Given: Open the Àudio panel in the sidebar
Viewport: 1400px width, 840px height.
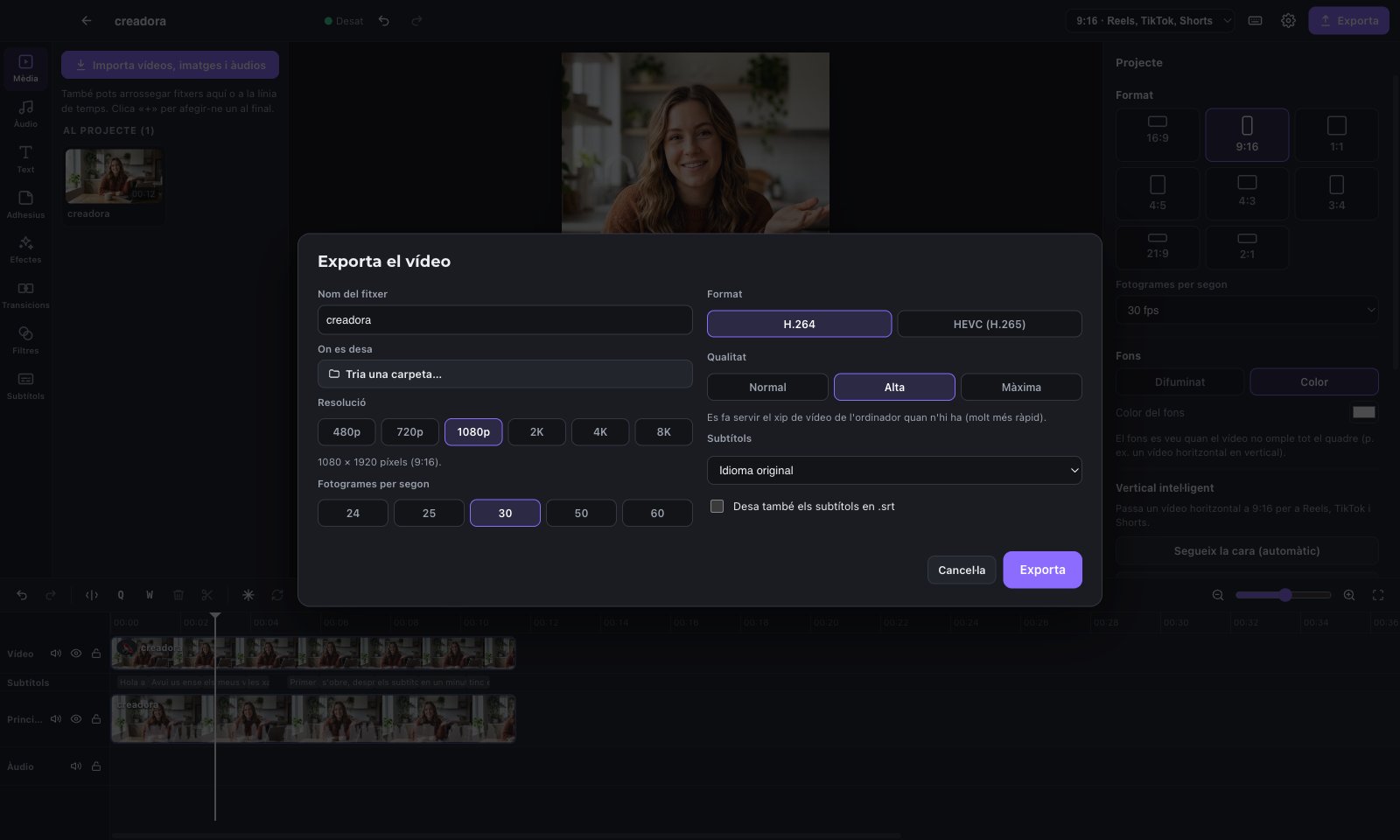Looking at the screenshot, I should coord(25,113).
